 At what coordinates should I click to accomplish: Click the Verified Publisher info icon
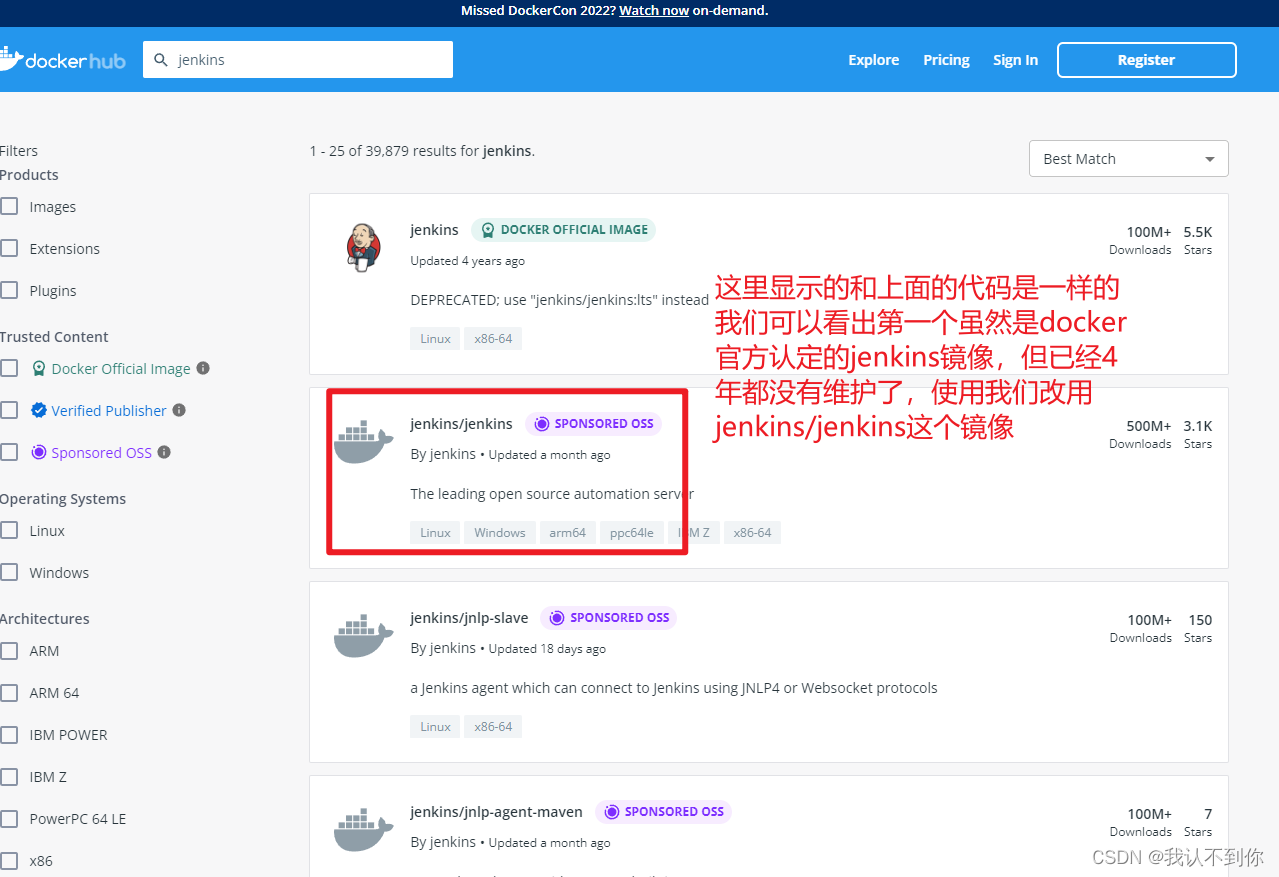coord(179,410)
